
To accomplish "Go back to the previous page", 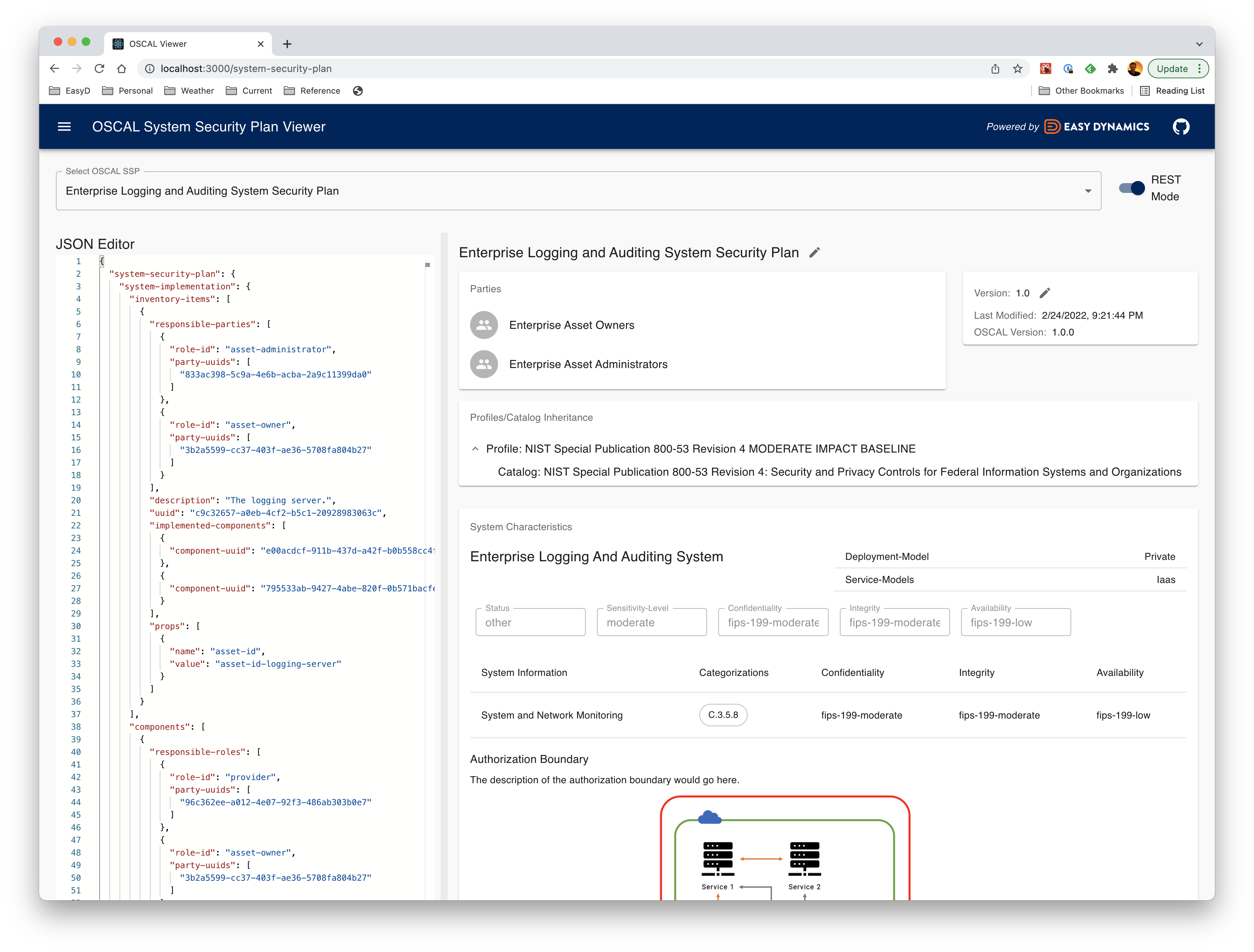I will pyautogui.click(x=55, y=68).
